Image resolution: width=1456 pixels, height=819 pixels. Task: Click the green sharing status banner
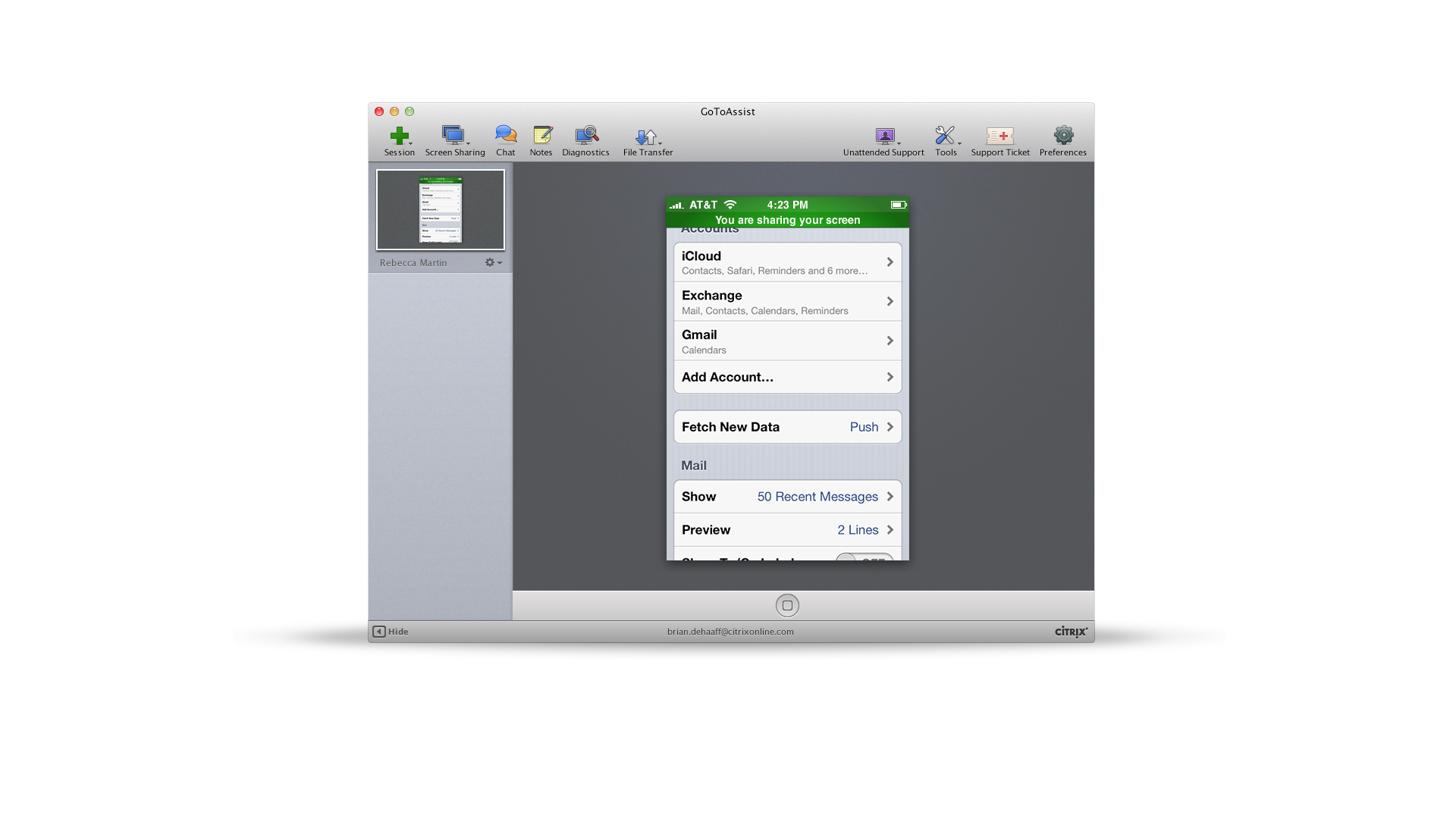click(x=787, y=220)
